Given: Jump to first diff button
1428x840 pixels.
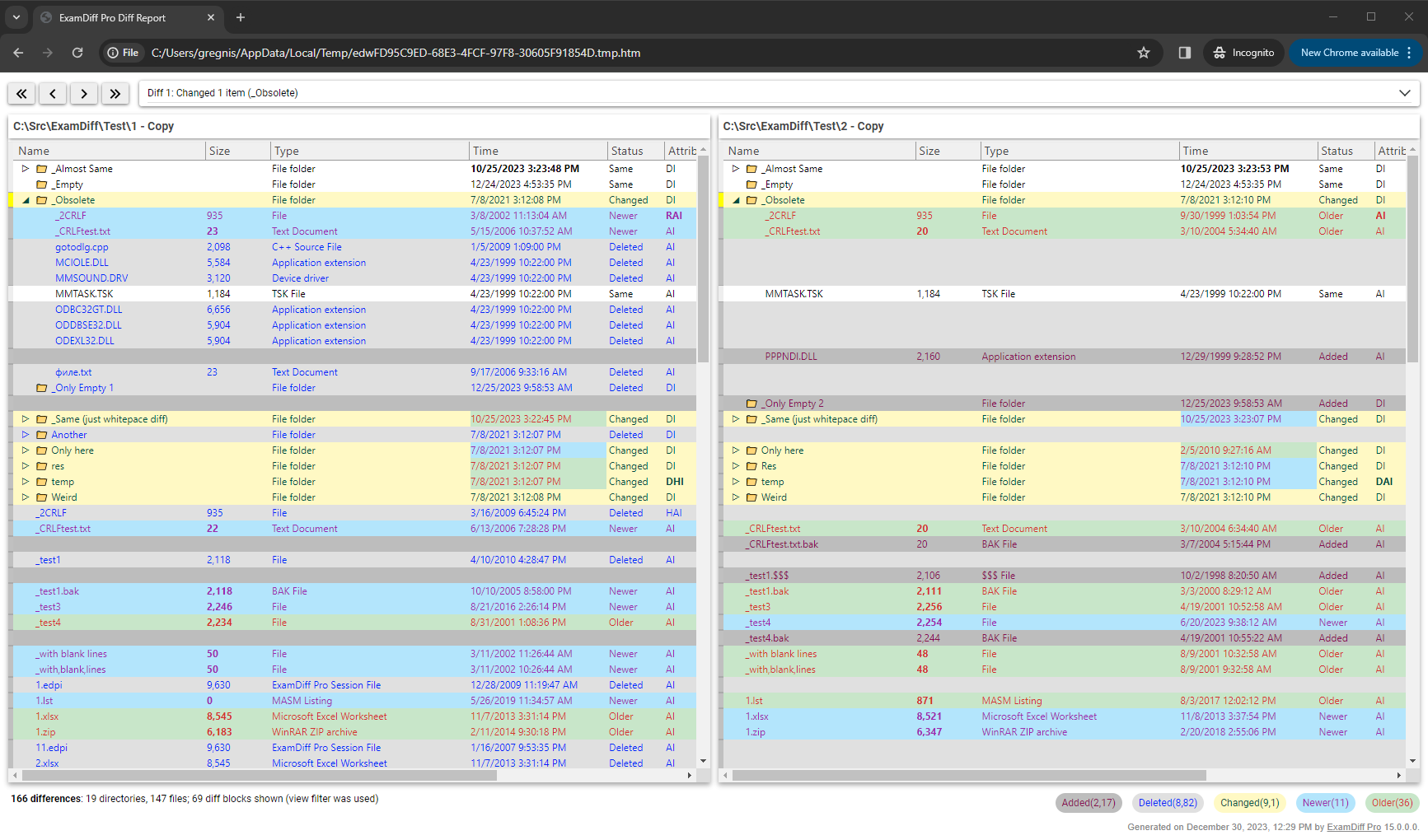Looking at the screenshot, I should pyautogui.click(x=21, y=93).
